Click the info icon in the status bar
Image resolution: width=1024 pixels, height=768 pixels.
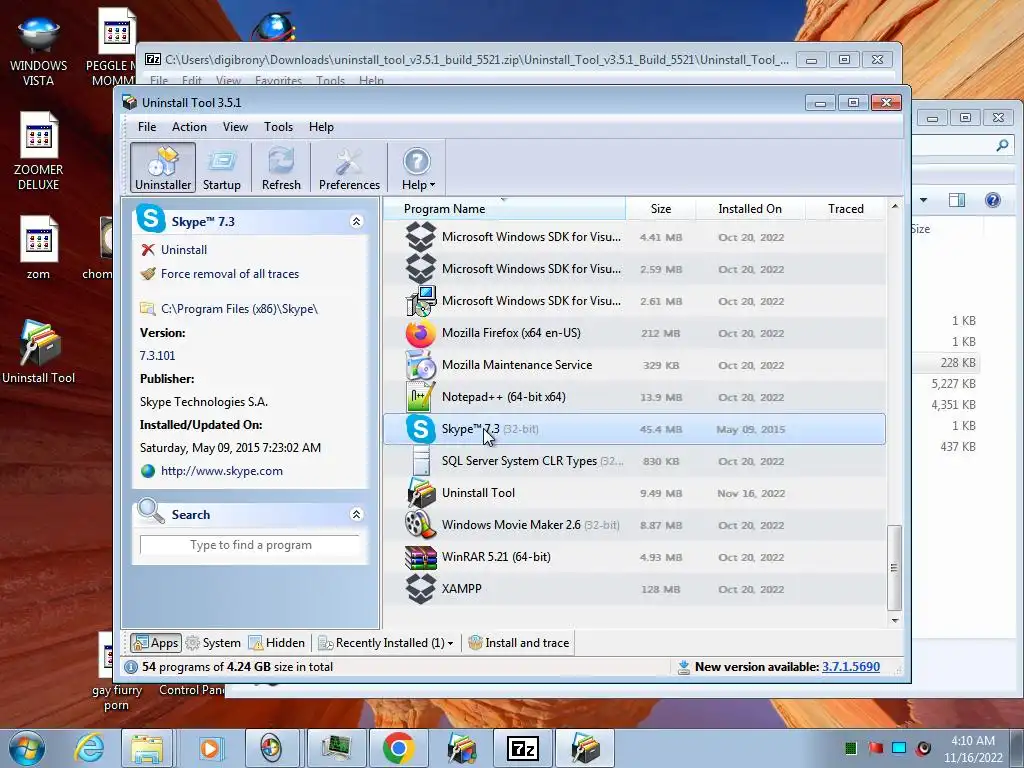point(131,667)
